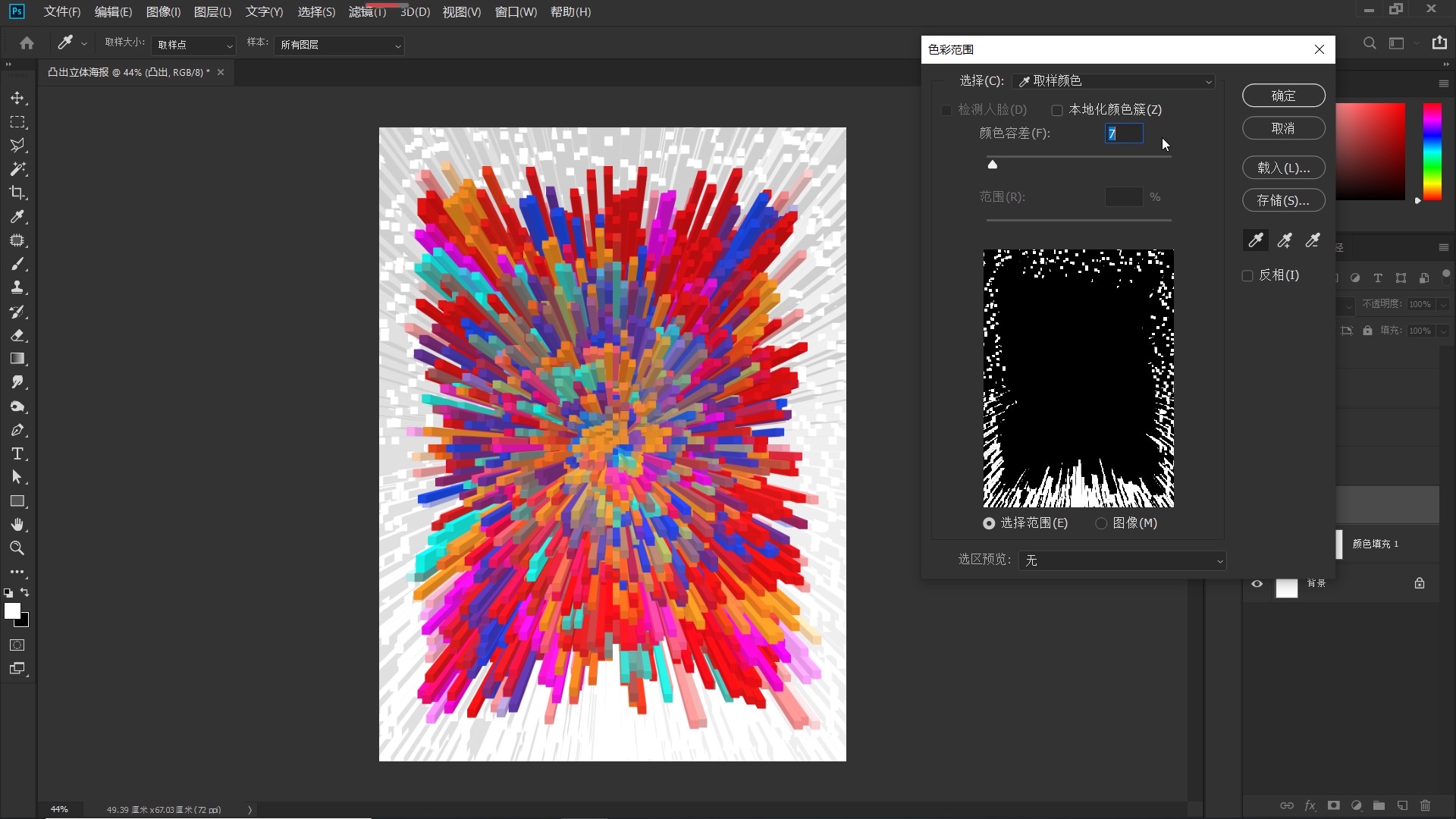Open the 图层(L) menu
The width and height of the screenshot is (1456, 819).
212,12
